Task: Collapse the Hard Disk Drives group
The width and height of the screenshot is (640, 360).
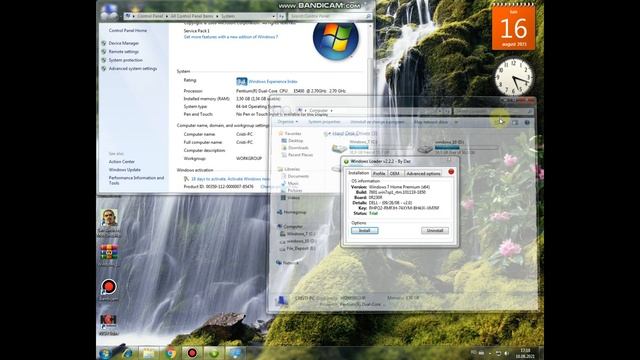Action: pyautogui.click(x=326, y=133)
